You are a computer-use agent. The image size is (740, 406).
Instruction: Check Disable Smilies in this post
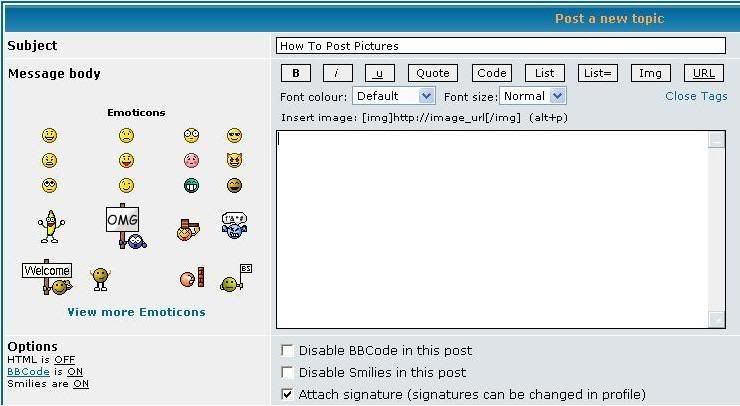click(x=286, y=372)
